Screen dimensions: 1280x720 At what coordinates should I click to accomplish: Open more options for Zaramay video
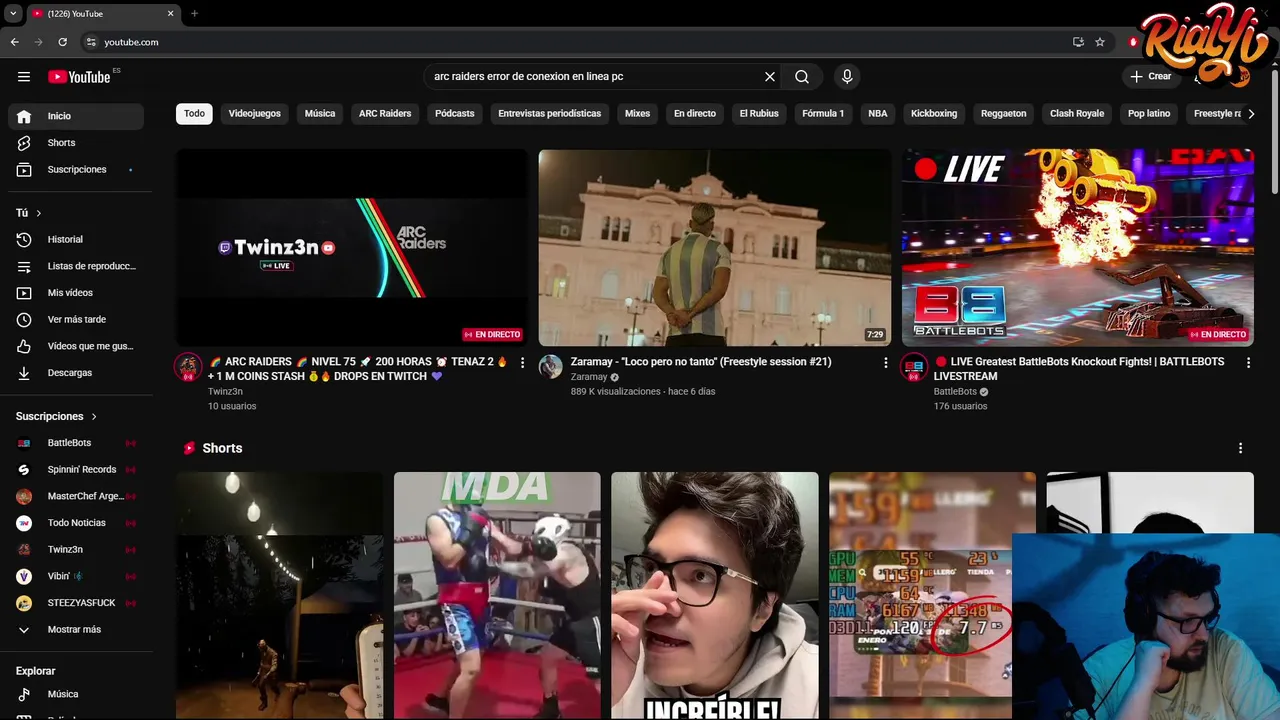click(885, 363)
